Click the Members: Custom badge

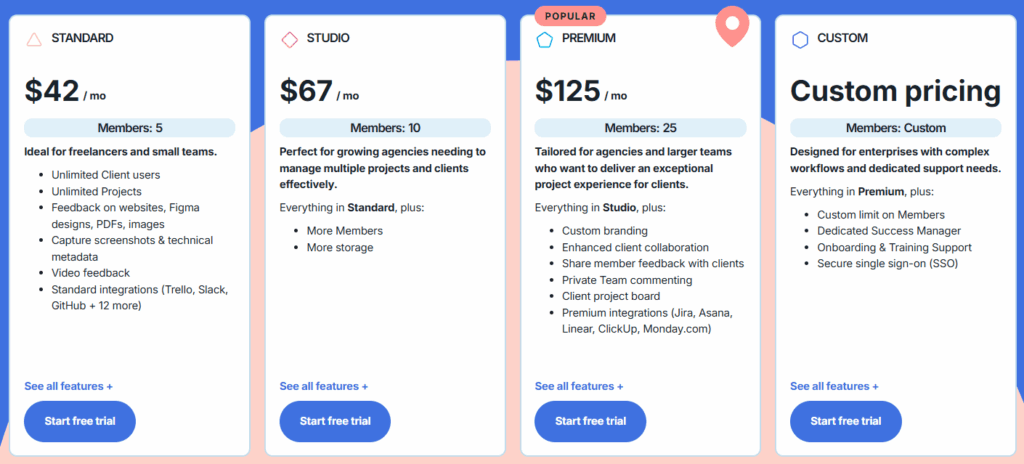895,128
